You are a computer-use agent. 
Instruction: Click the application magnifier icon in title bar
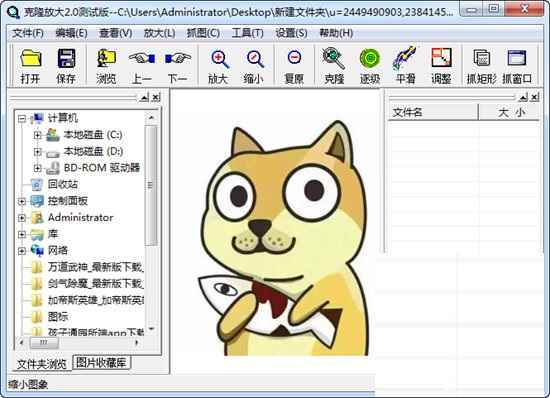13,12
